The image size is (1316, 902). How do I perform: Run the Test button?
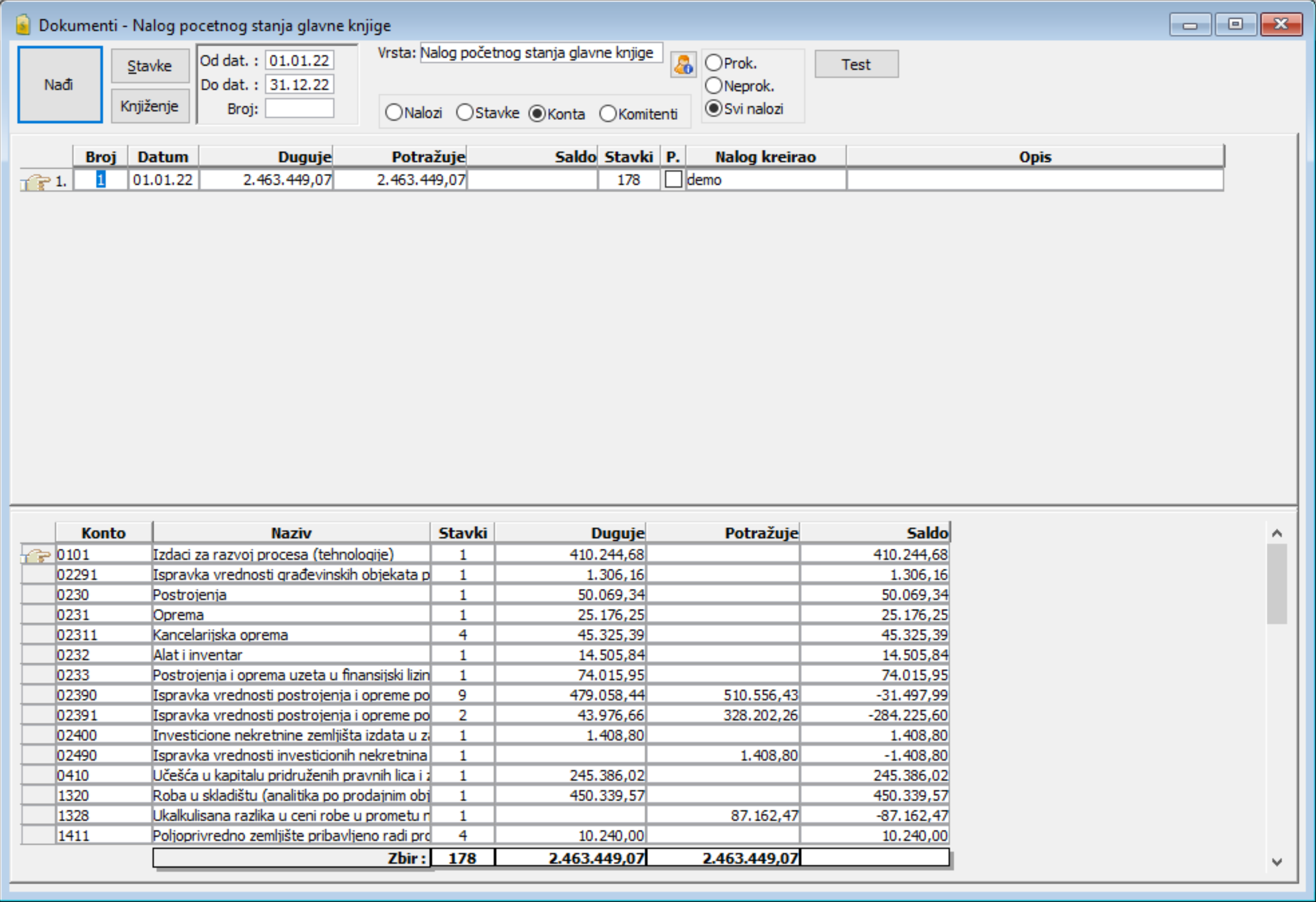pos(856,65)
